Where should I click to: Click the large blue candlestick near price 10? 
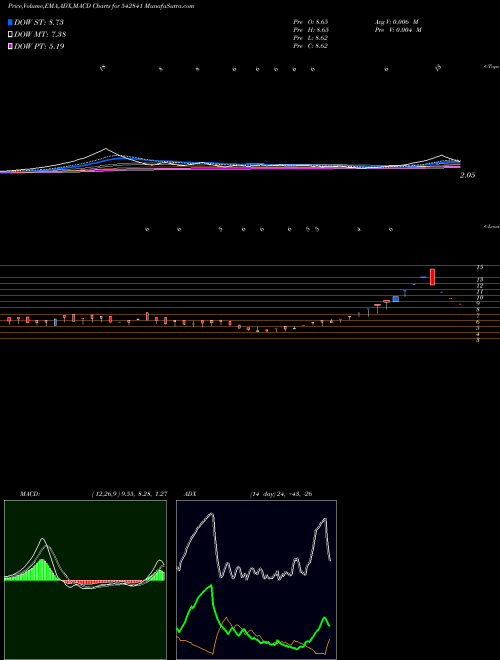(x=396, y=299)
